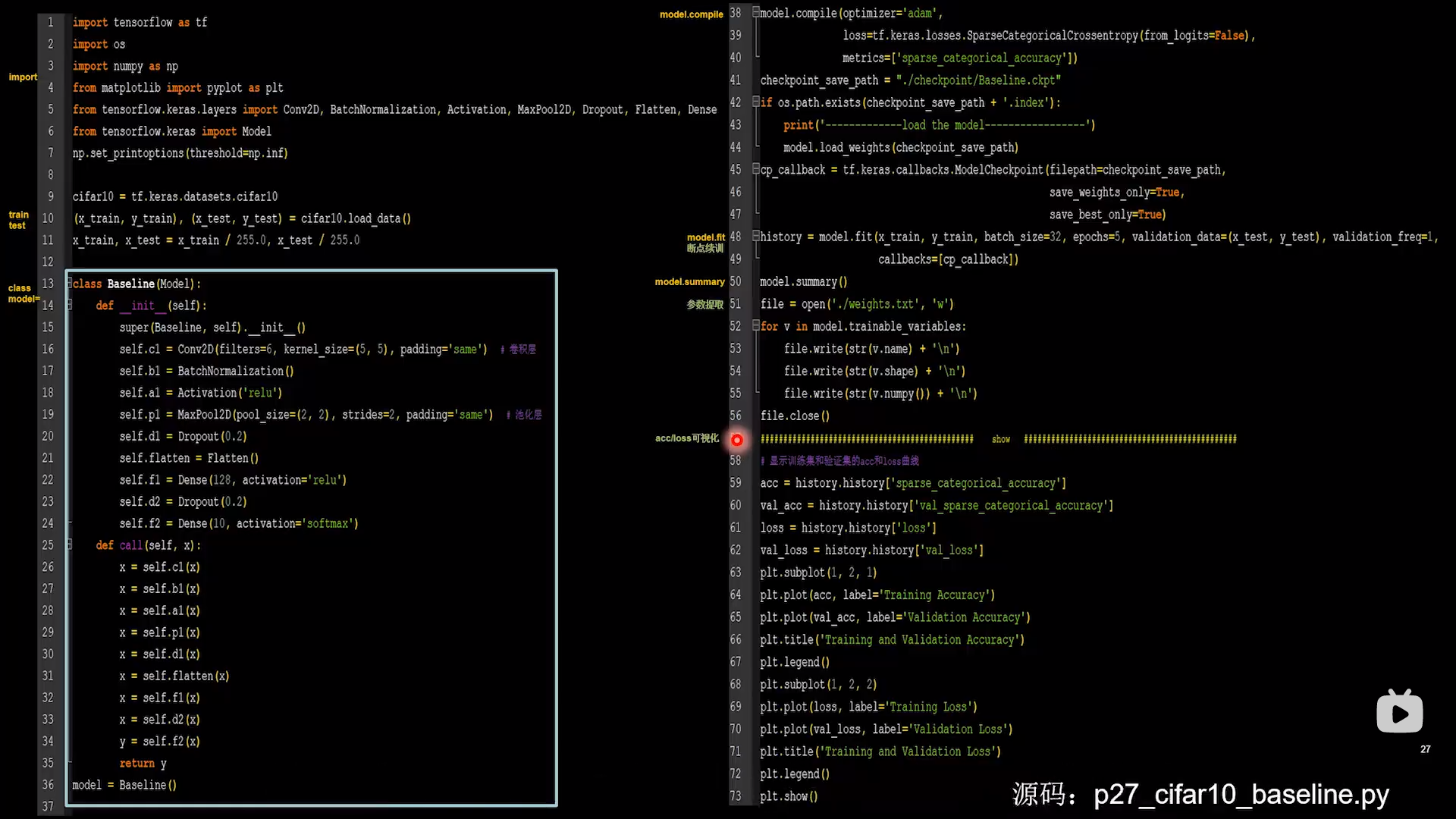This screenshot has height=819, width=1456.
Task: Fold the for loop at line 52
Action: click(755, 325)
